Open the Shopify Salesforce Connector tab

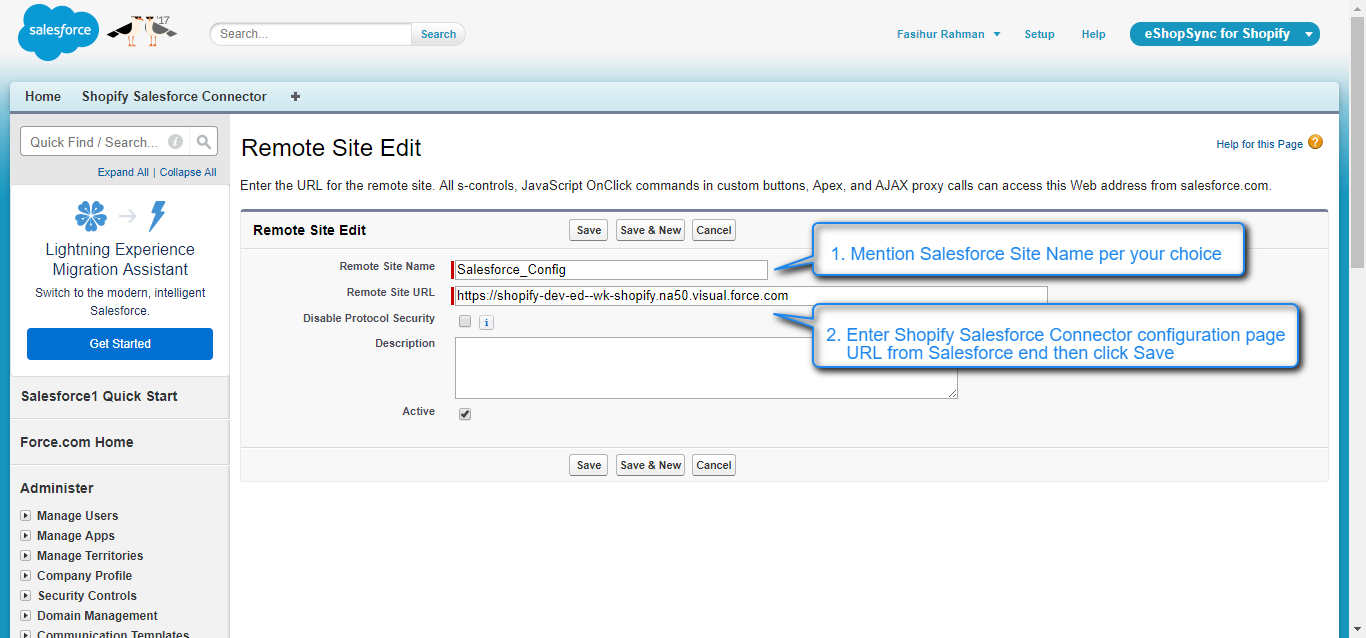point(174,97)
